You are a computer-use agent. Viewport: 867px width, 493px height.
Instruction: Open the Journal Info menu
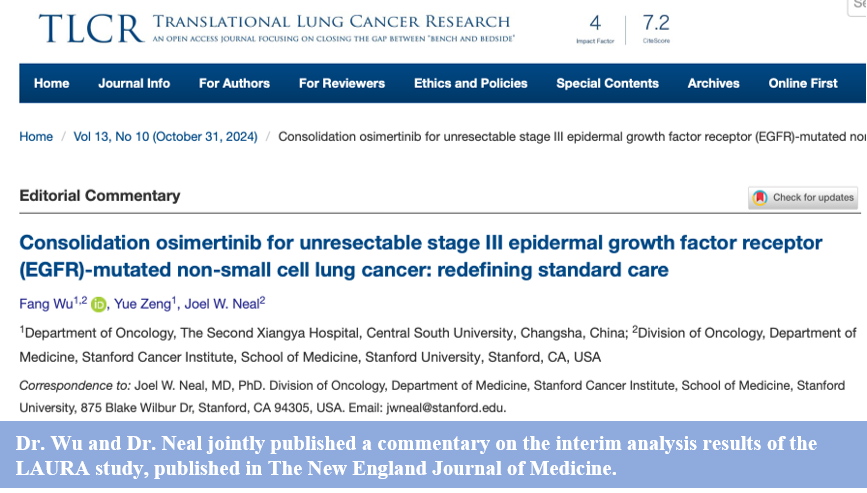[134, 84]
